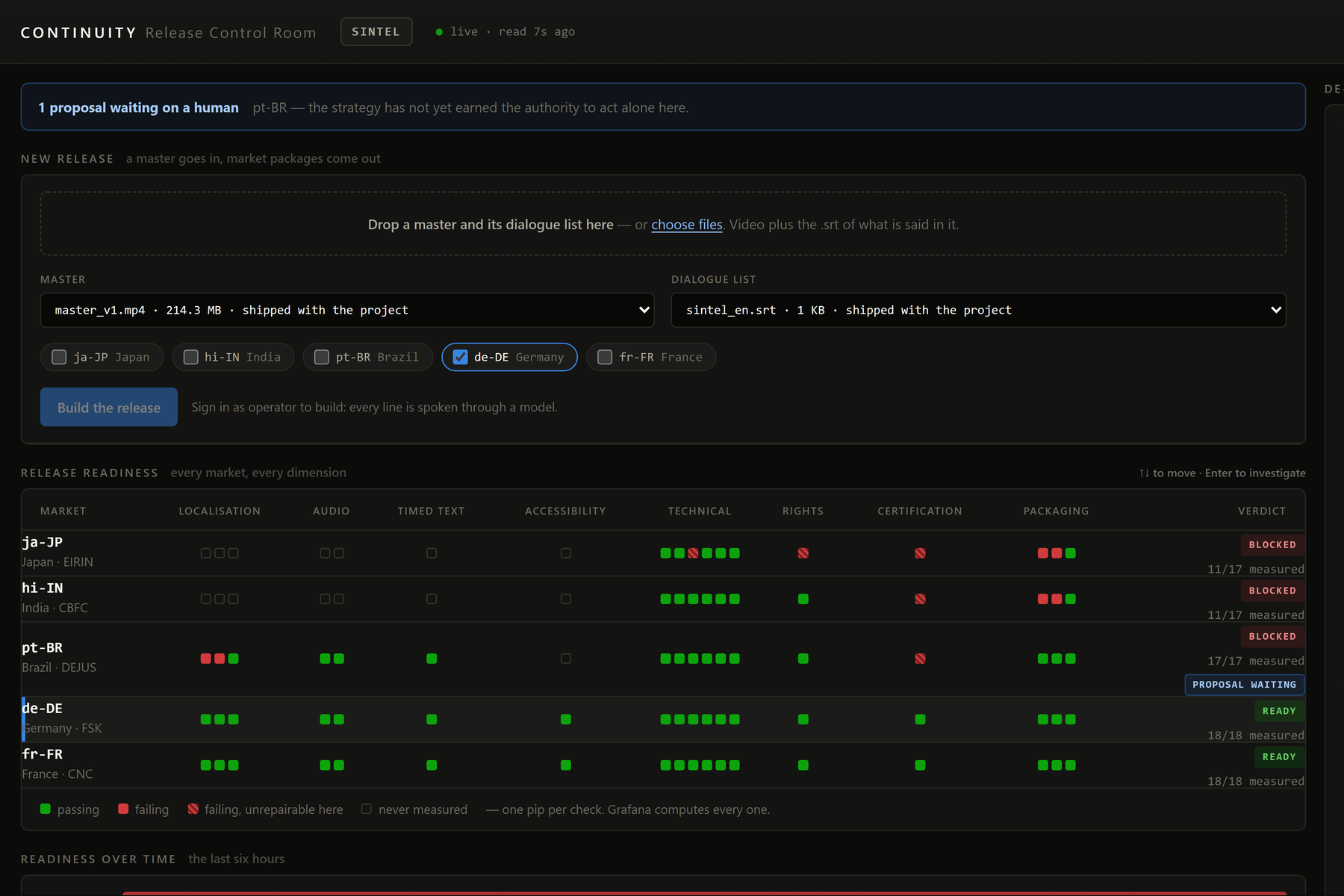Click the pt-BR Accessibility unmeasured pip
This screenshot has height=896, width=1344.
[x=566, y=659]
